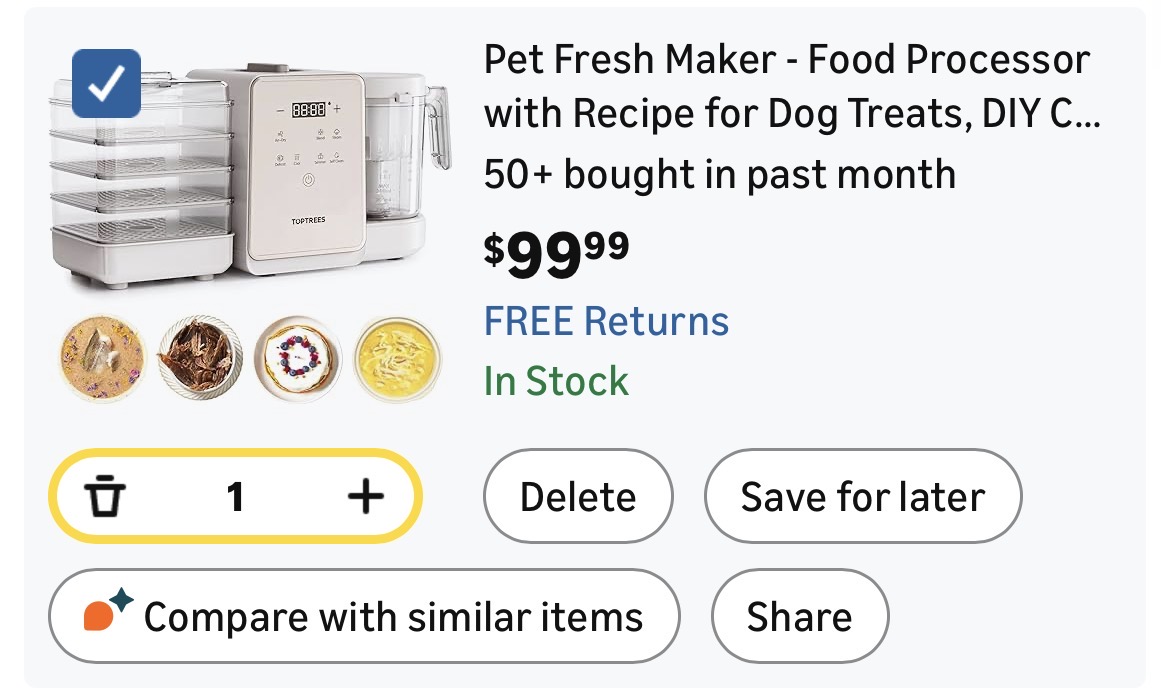This screenshot has height=688, width=1170.
Task: Click the TOPTREES brand label on the image
Action: tap(308, 221)
